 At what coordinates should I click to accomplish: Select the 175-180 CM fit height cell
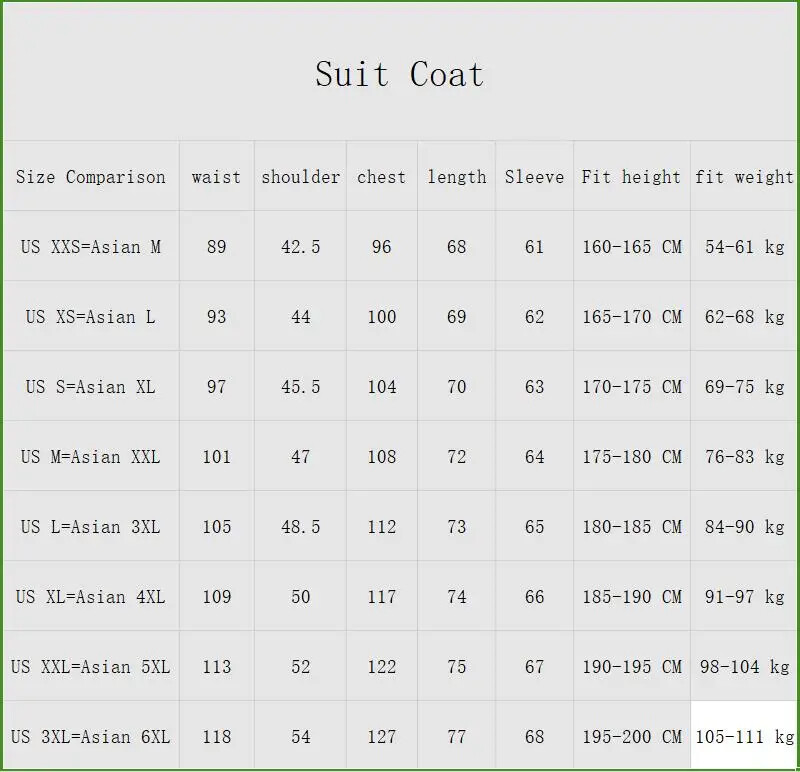(631, 457)
